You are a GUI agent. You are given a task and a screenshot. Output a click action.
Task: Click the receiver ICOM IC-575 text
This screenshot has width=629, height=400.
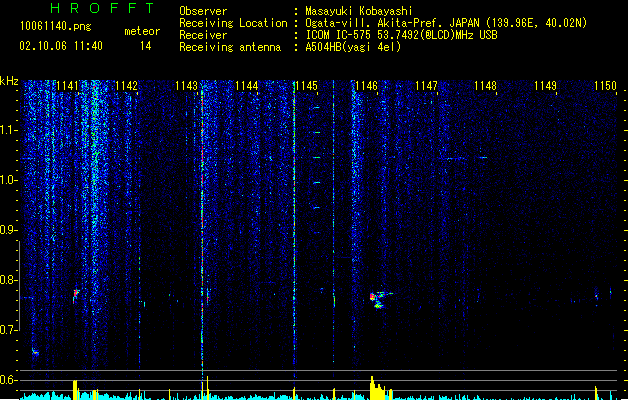coord(402,35)
